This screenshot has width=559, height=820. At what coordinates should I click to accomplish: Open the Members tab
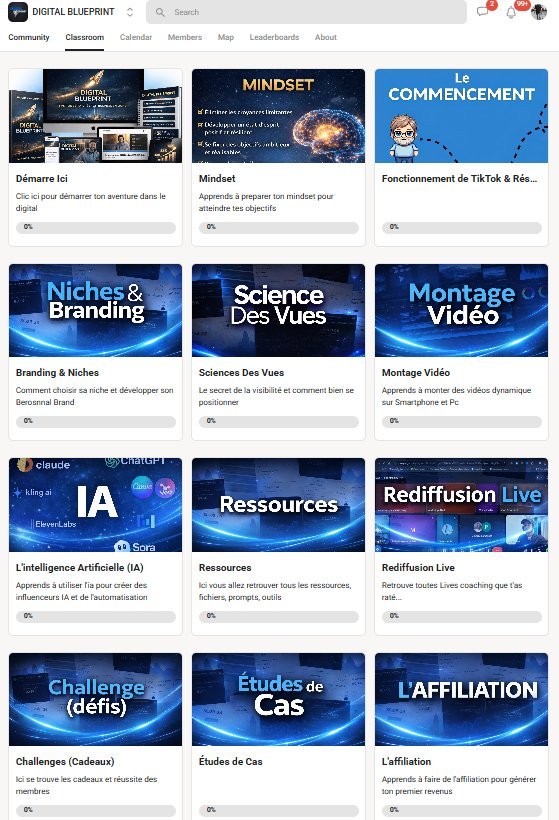coord(185,37)
